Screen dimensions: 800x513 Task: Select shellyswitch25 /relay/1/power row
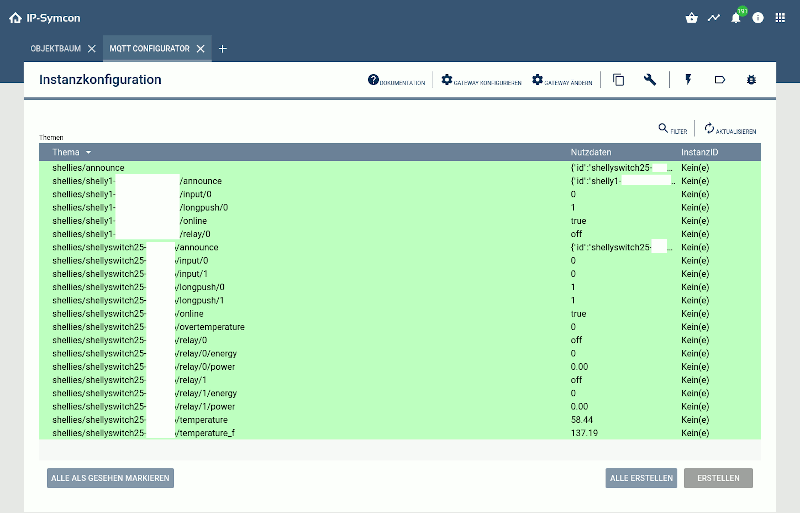pos(399,406)
